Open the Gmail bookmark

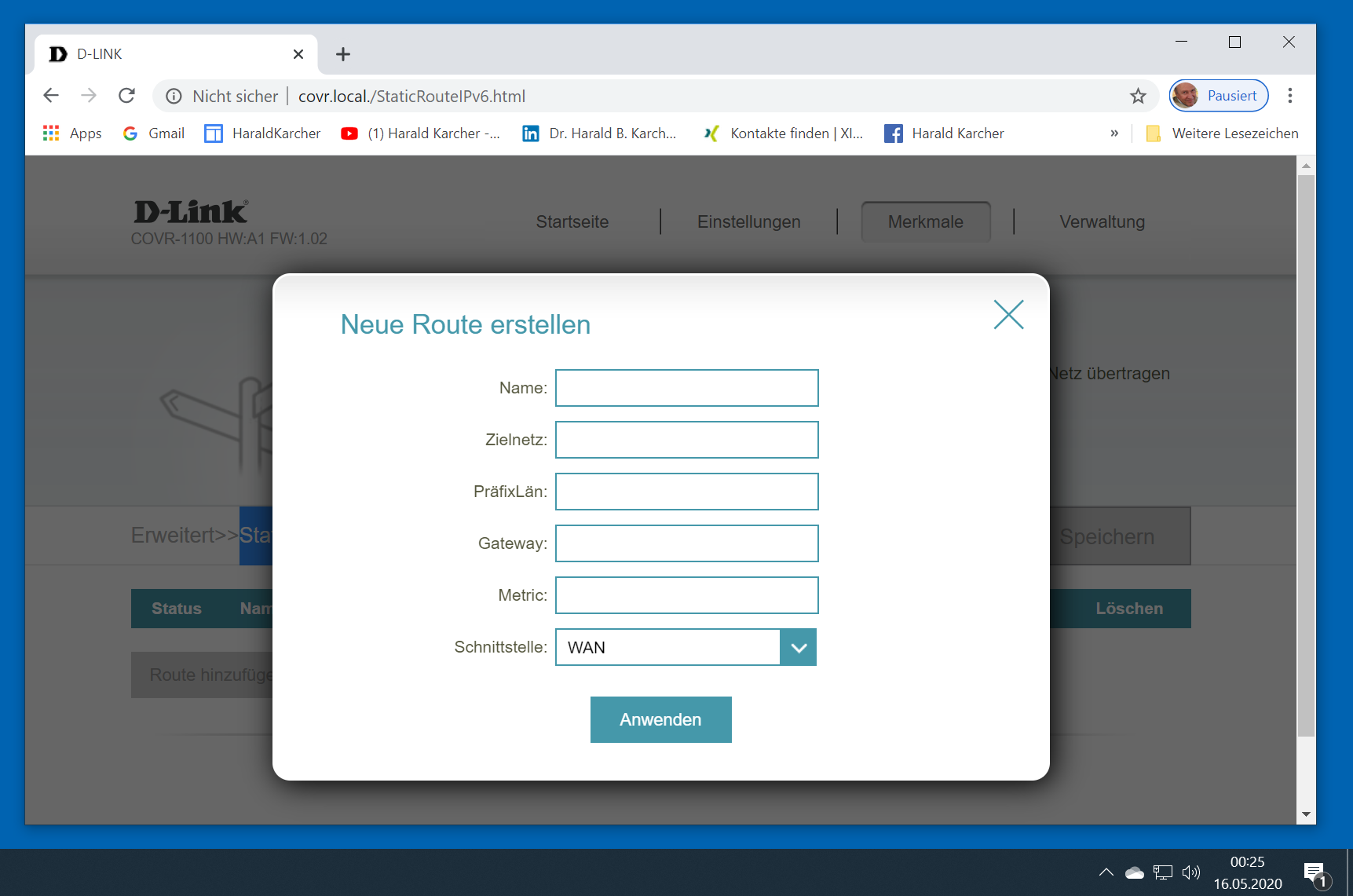[154, 133]
